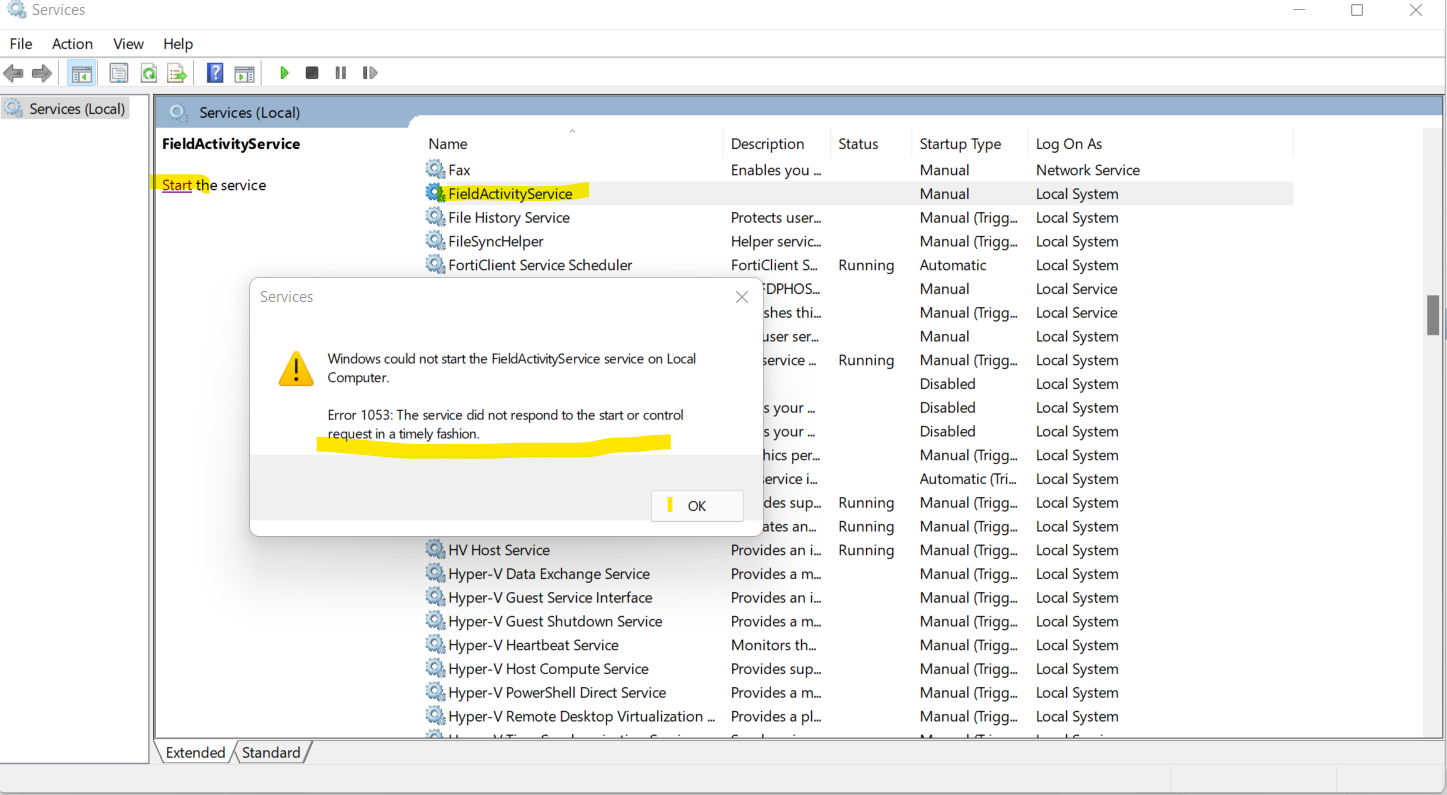Click the gear icon beside HV Host Service
The height and width of the screenshot is (795, 1447).
click(x=435, y=549)
